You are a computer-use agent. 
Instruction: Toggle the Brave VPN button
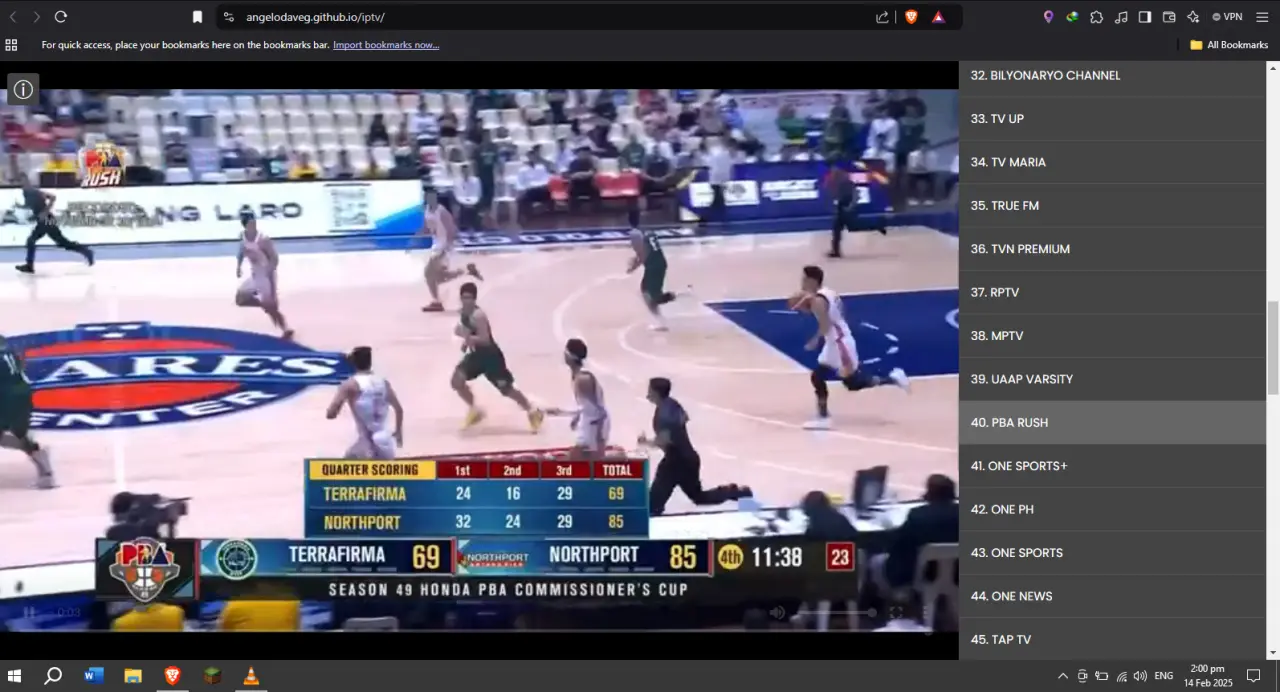coord(1227,17)
